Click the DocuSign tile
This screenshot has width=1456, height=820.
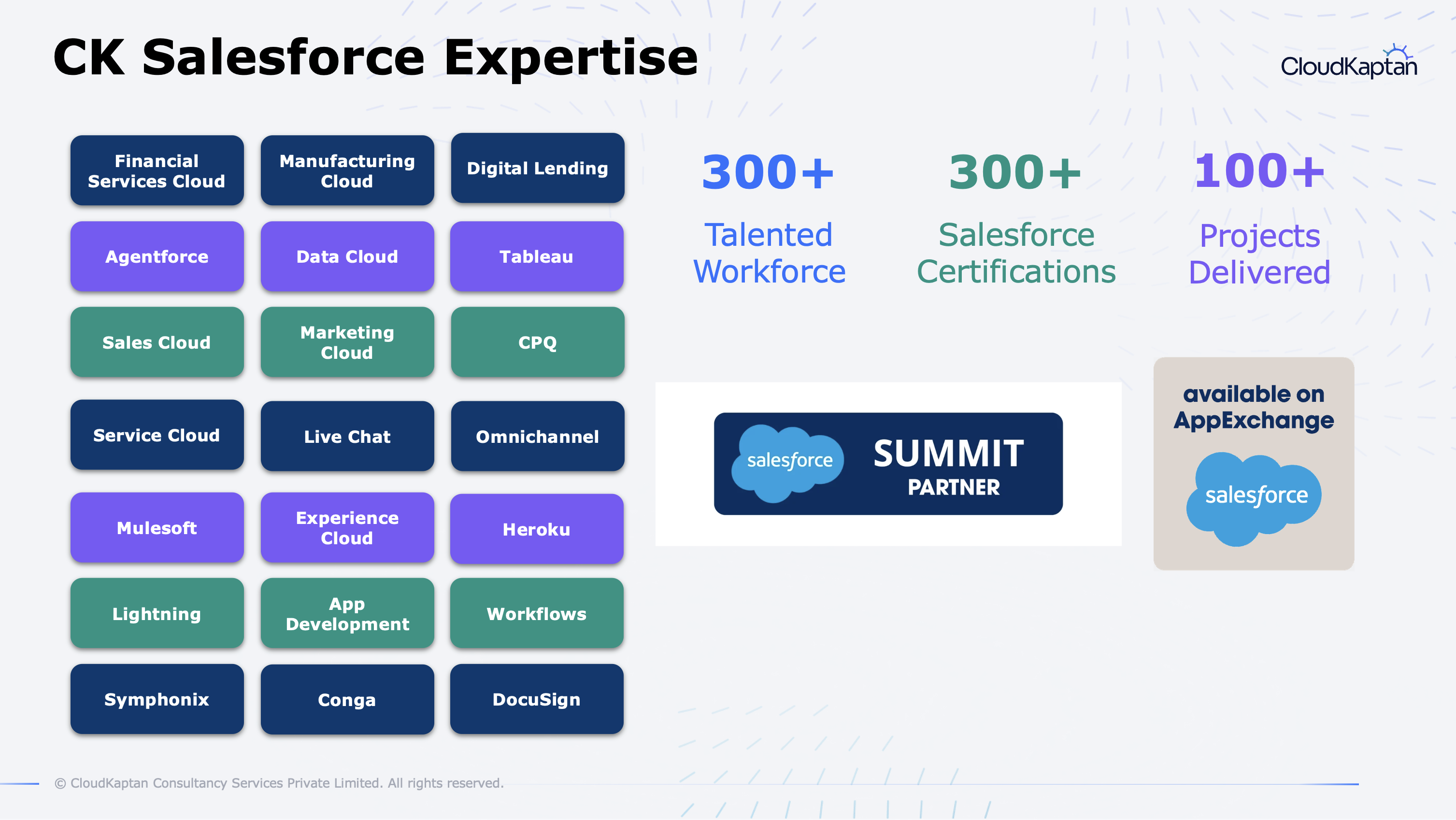pos(537,699)
